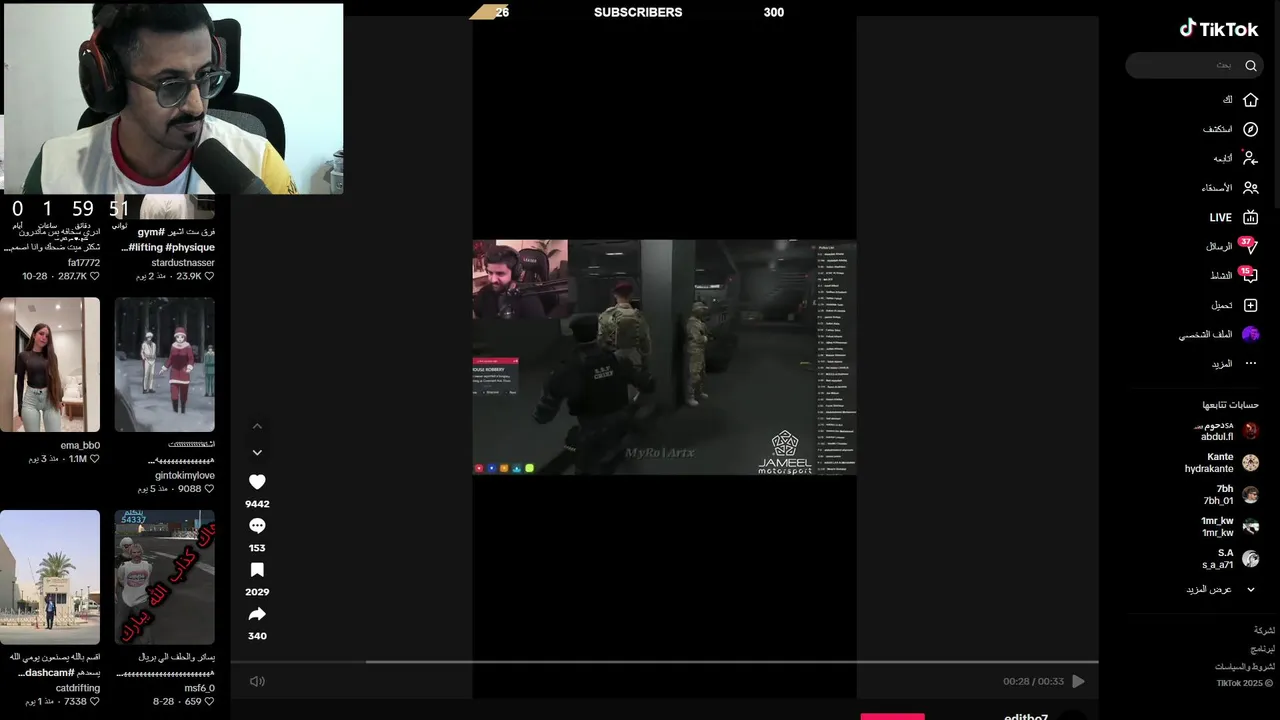Open the Friends menu item

(1230, 188)
